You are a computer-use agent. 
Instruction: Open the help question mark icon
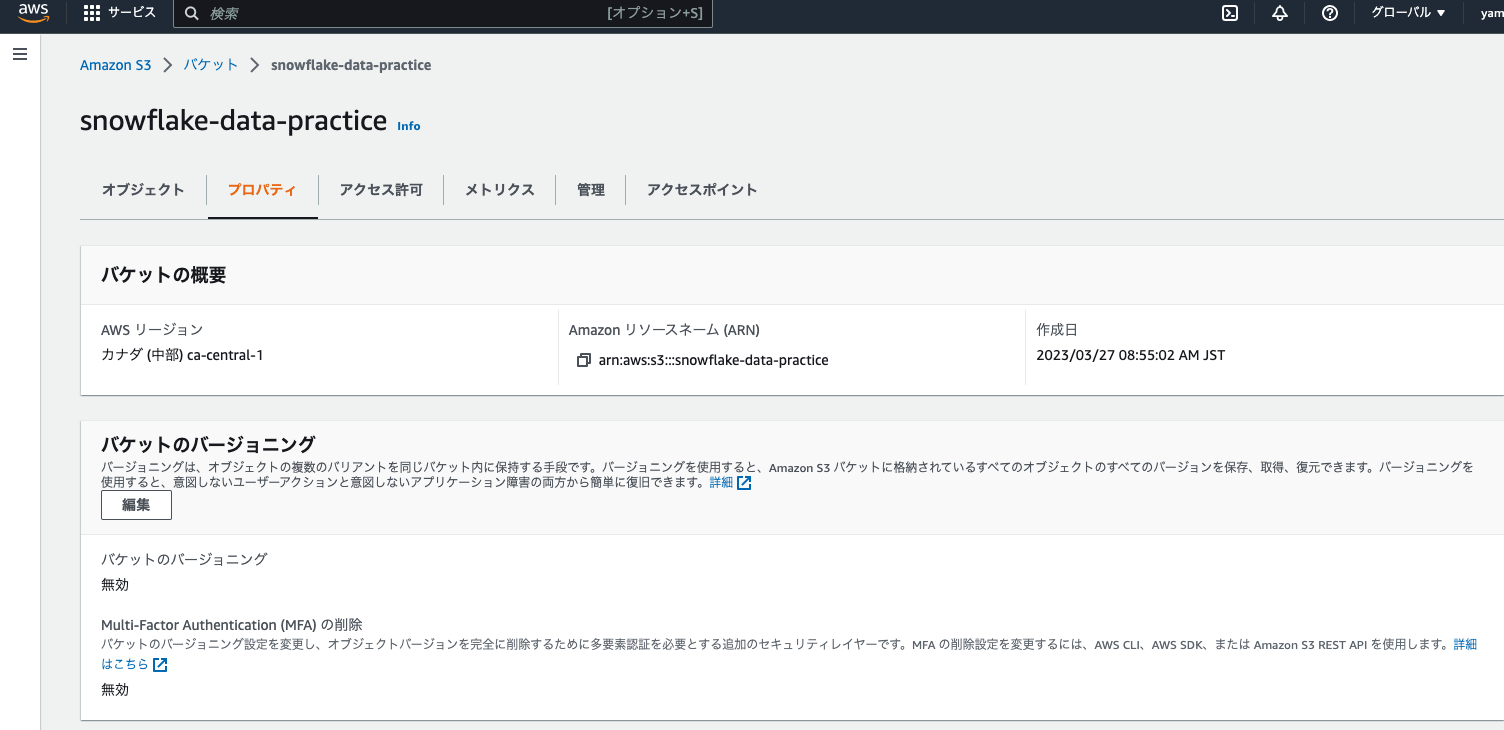[x=1330, y=13]
